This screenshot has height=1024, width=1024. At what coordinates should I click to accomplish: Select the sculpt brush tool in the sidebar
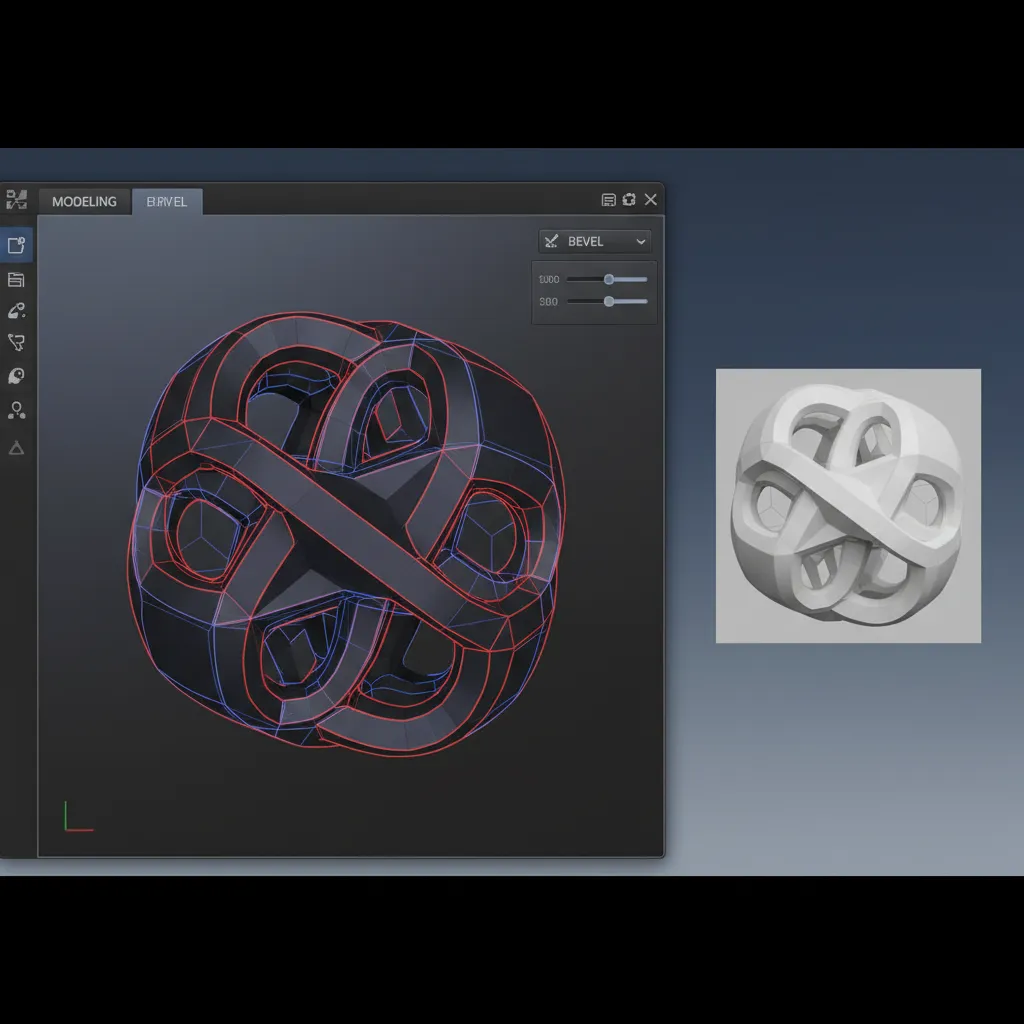click(15, 310)
